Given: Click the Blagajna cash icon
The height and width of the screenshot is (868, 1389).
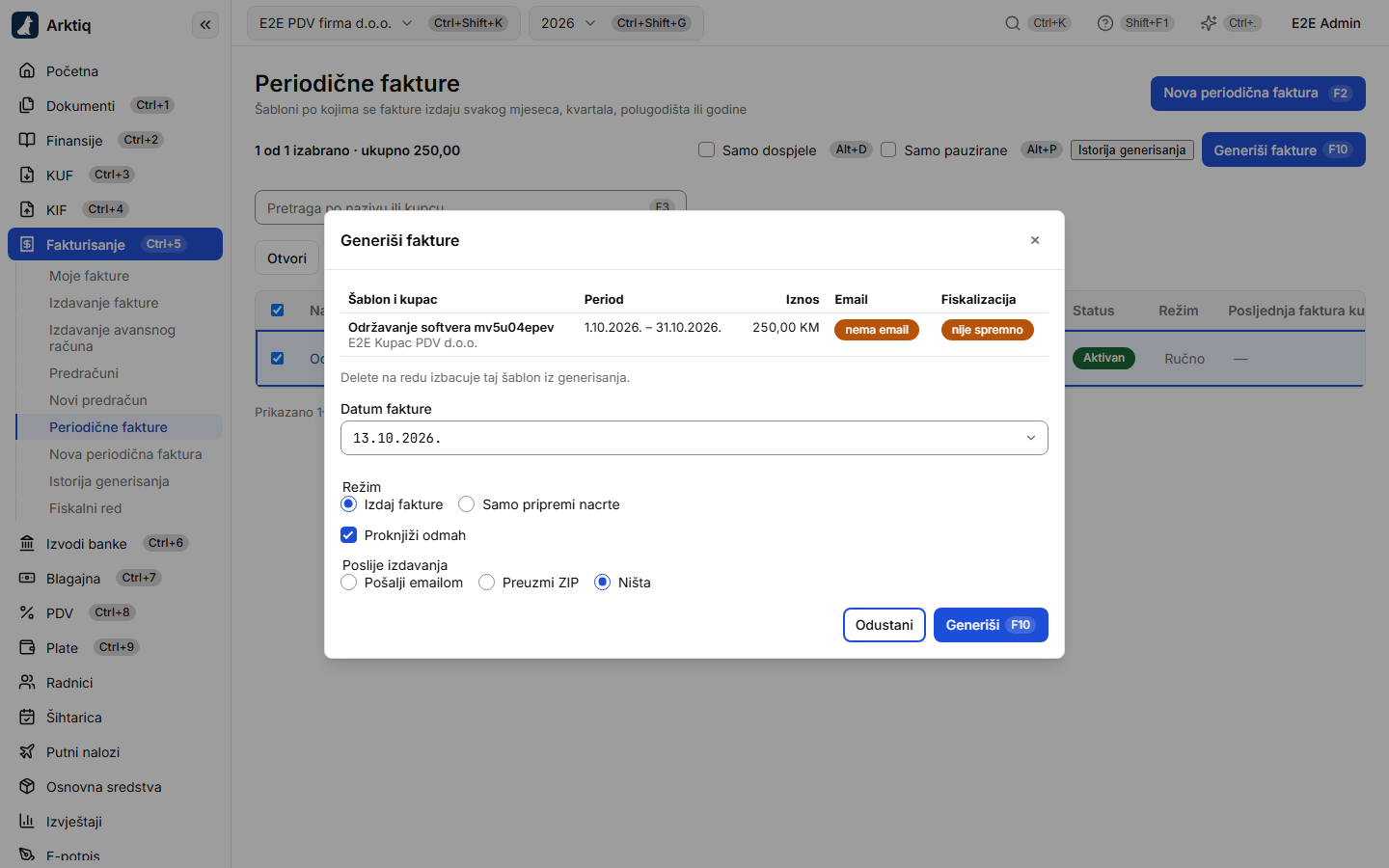Looking at the screenshot, I should 27,579.
